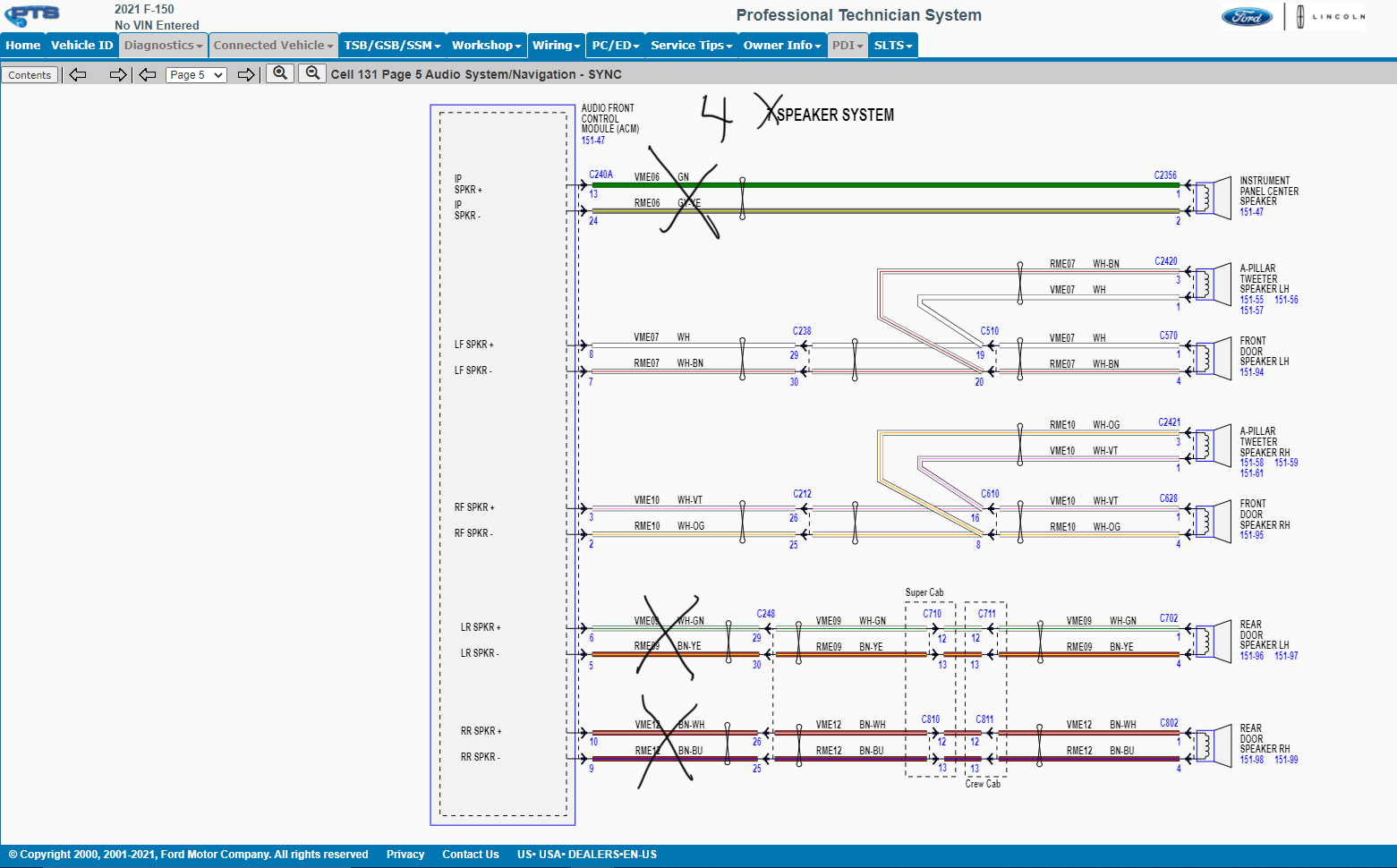Open the PDI menu

[x=848, y=45]
